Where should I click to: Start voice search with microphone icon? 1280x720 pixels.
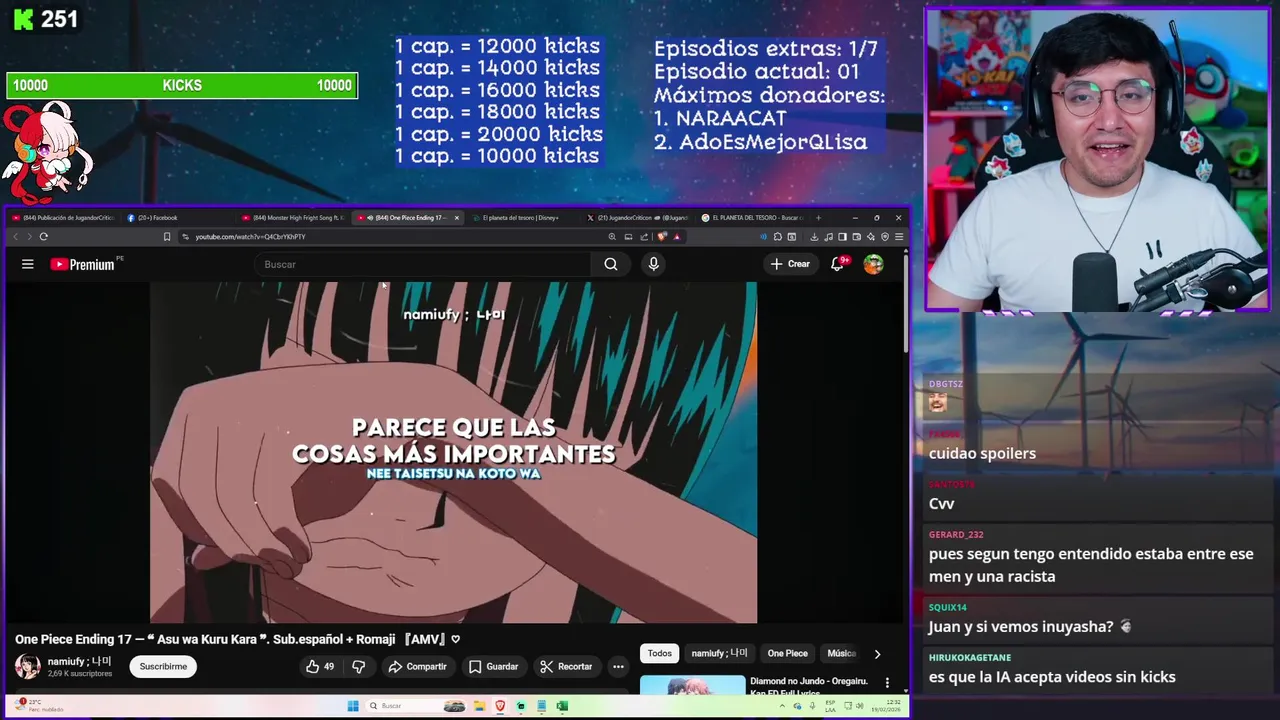(653, 264)
